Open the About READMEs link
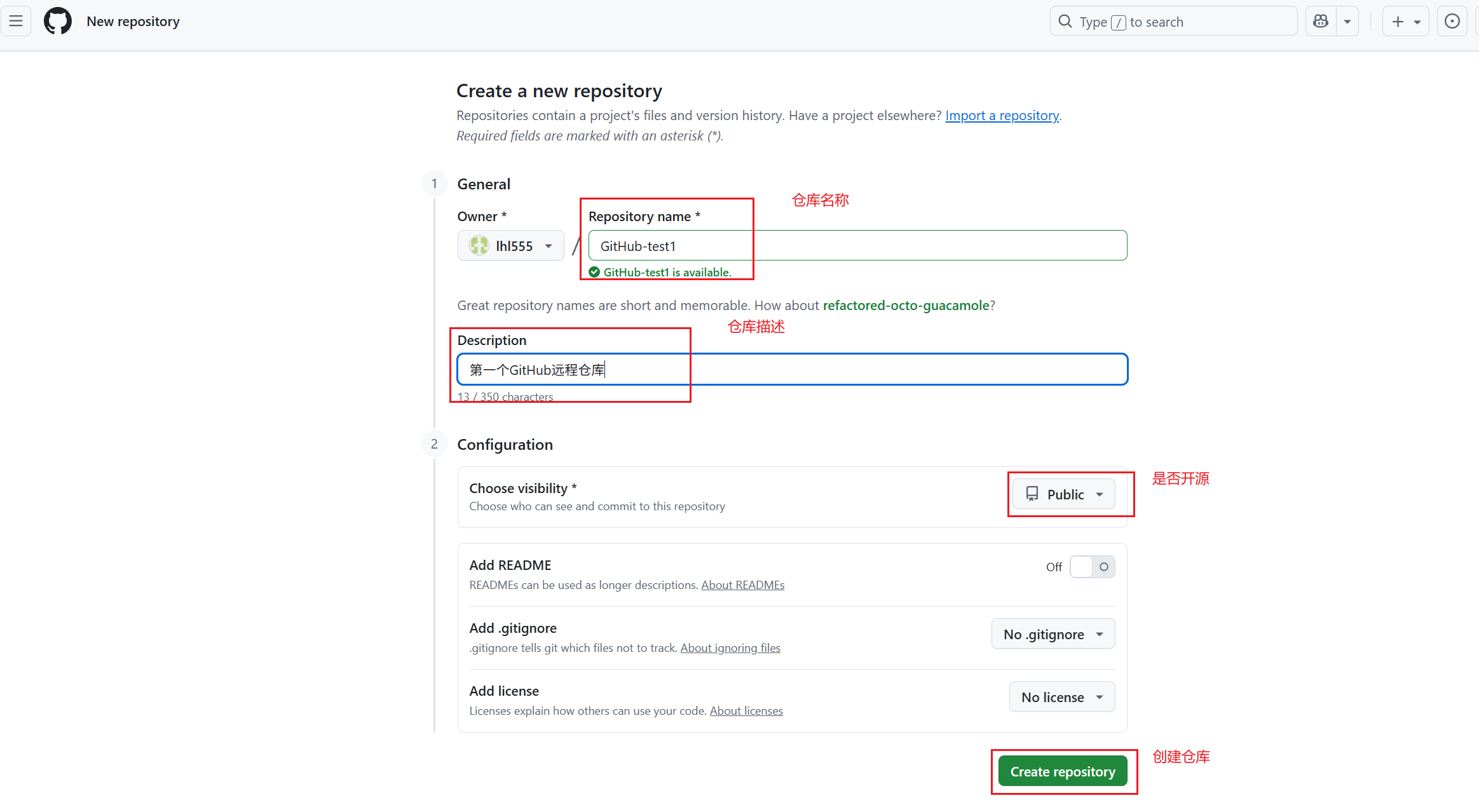The image size is (1479, 812). click(742, 585)
